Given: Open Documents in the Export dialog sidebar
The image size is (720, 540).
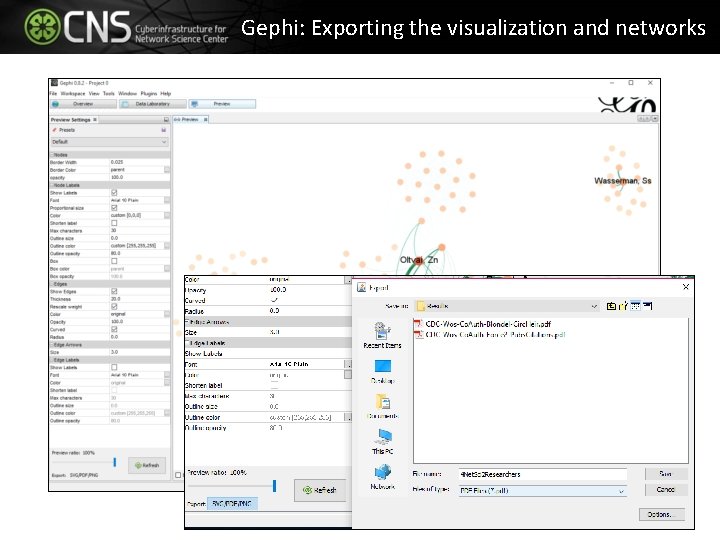Looking at the screenshot, I should [382, 406].
